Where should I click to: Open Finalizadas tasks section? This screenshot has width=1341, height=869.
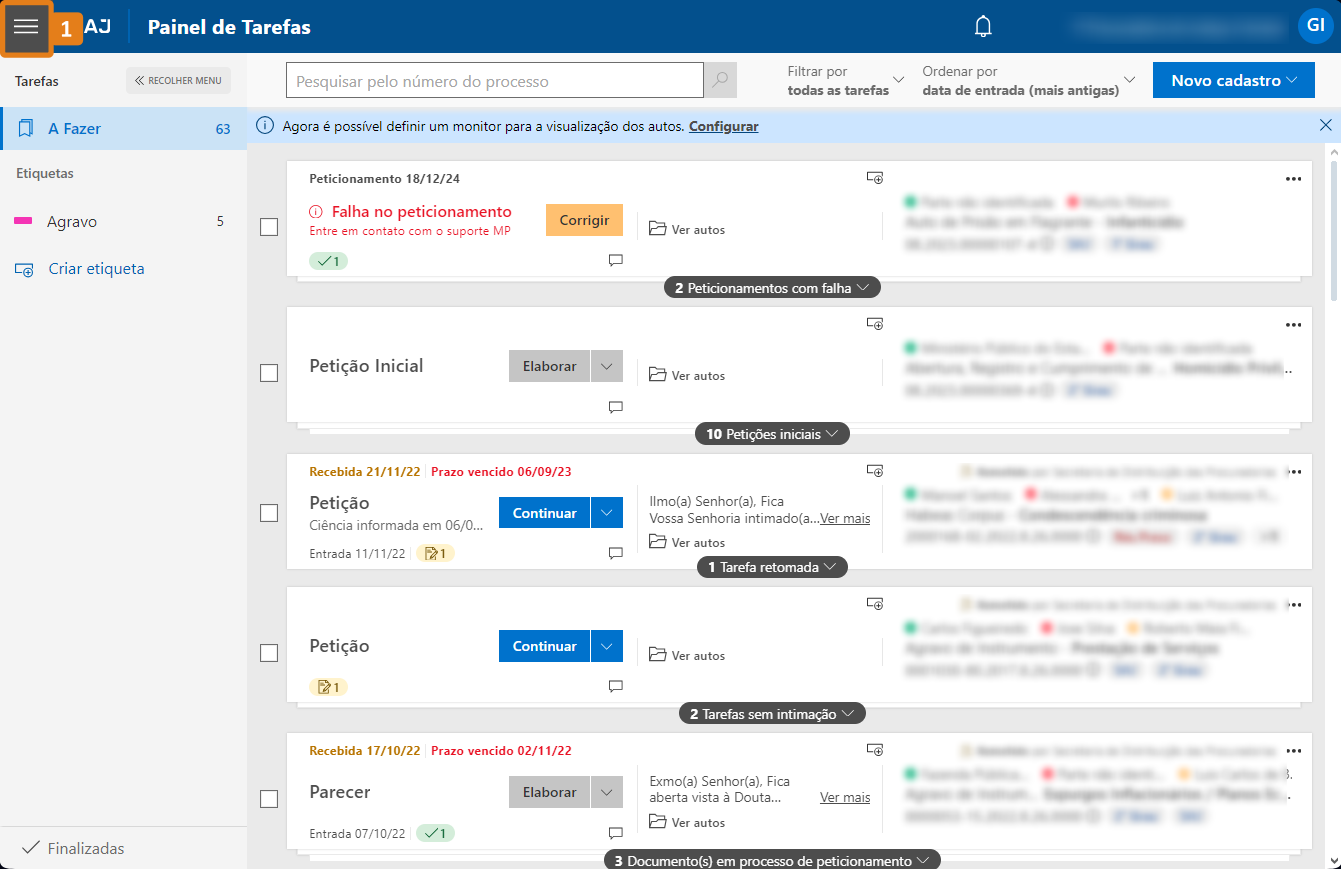pos(85,848)
